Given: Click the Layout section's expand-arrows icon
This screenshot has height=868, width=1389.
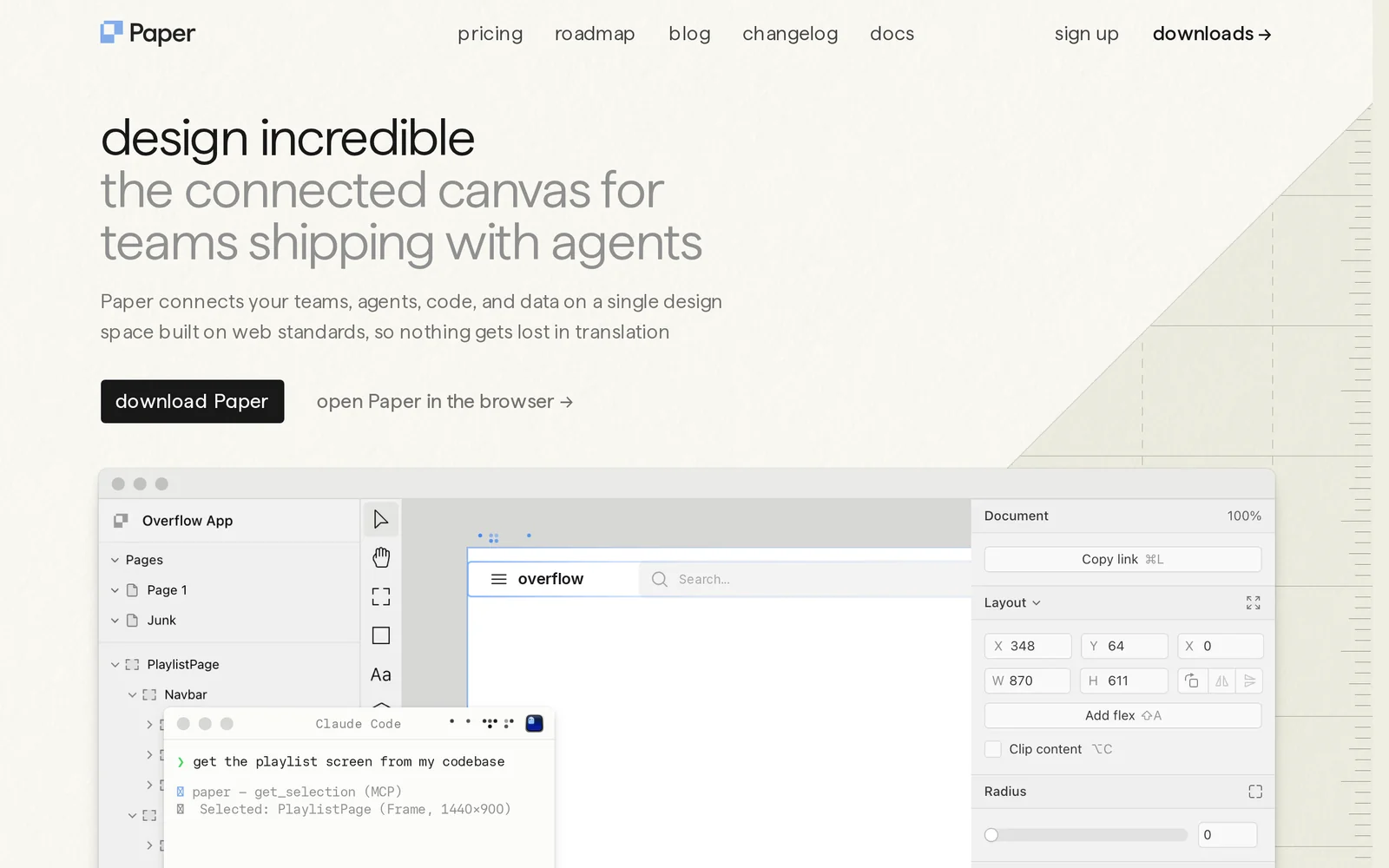Looking at the screenshot, I should coord(1253,602).
